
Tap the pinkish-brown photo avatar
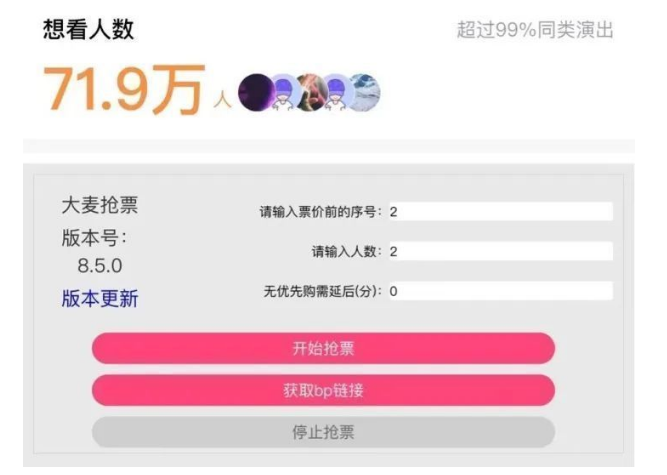[x=312, y=93]
